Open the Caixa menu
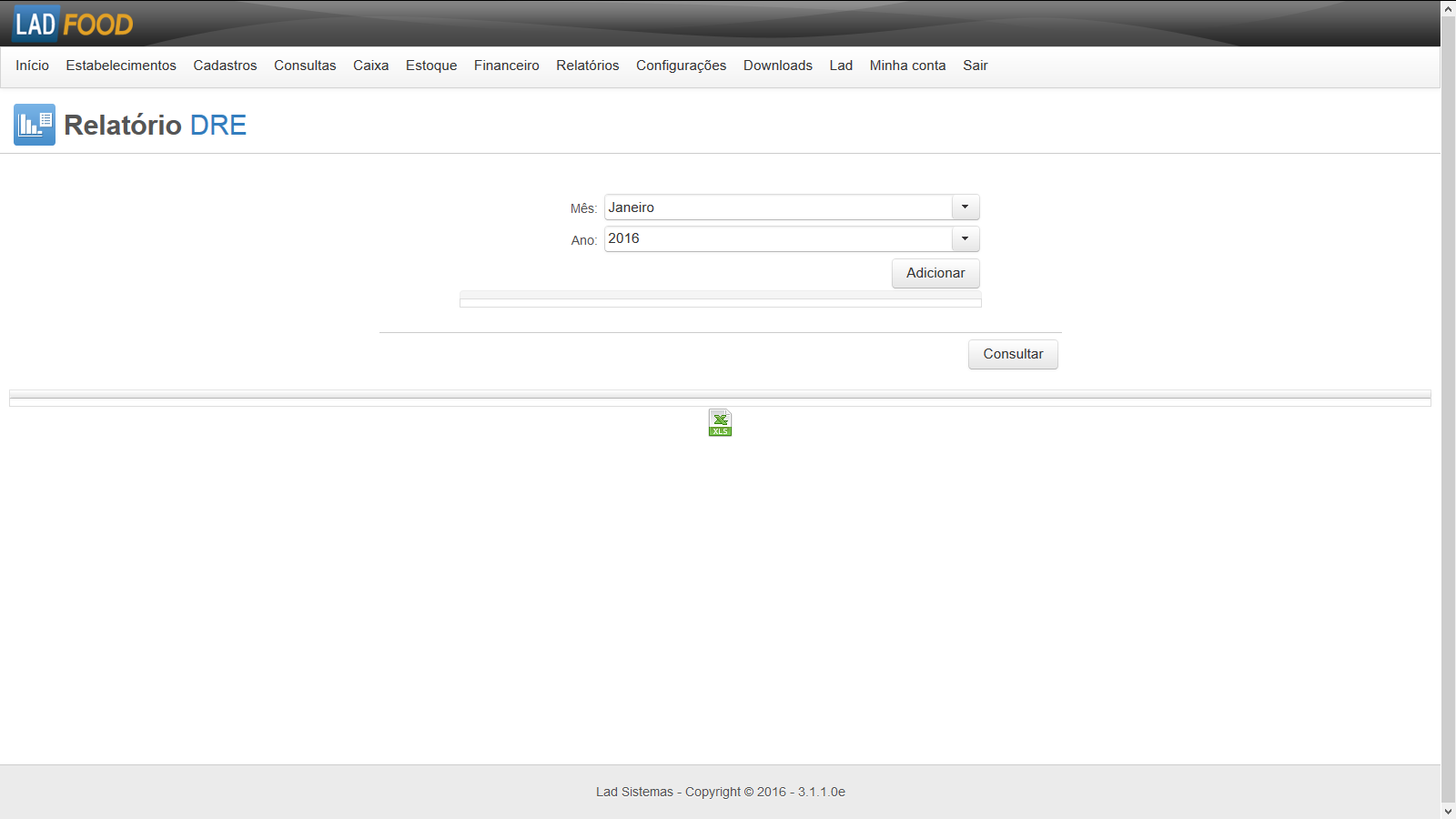Viewport: 1456px width, 819px height. coord(370,66)
